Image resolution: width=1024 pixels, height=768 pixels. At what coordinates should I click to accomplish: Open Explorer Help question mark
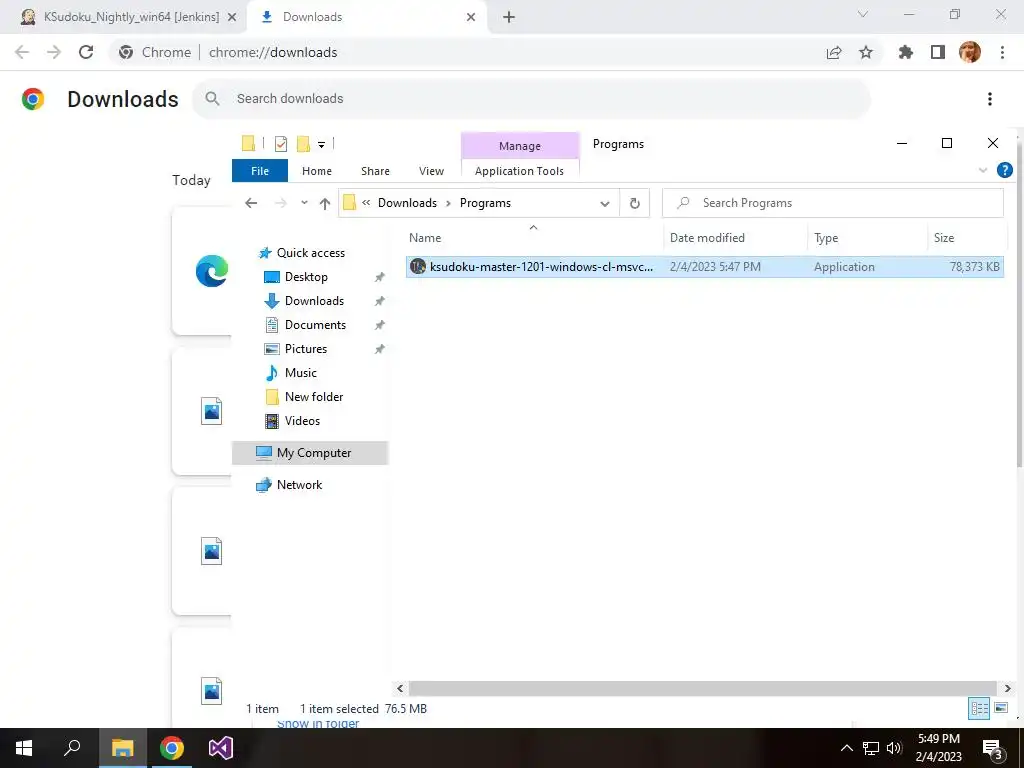[1004, 170]
